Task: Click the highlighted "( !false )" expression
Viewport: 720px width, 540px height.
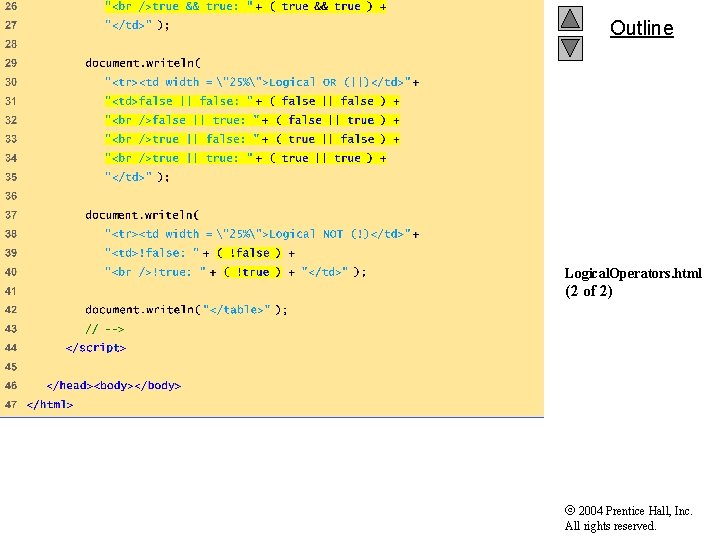Action: [248, 253]
